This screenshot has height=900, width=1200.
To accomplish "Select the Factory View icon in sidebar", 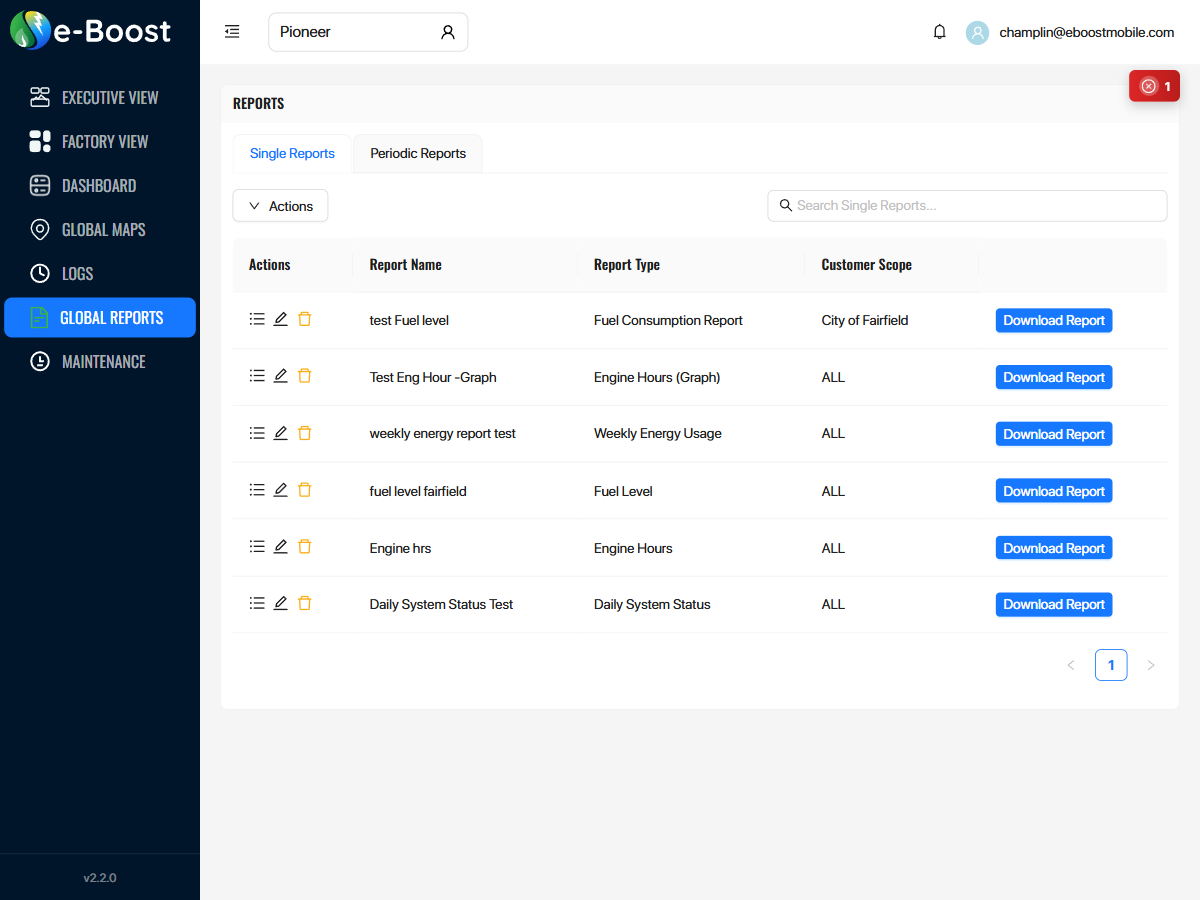I will 40,141.
